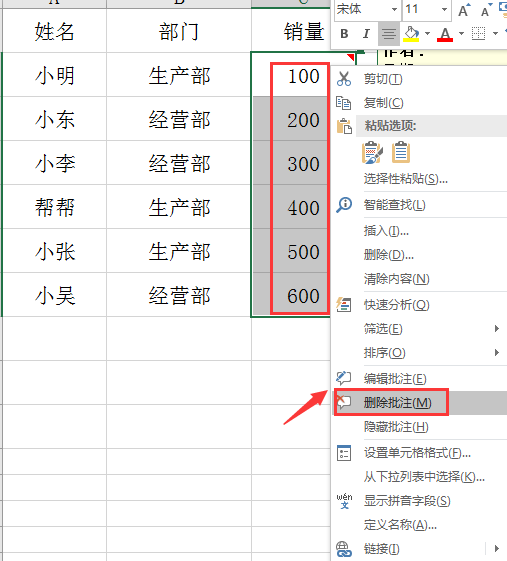Image resolution: width=507 pixels, height=561 pixels.
Task: Select 小明's 生产部 department cell
Action: [179, 75]
